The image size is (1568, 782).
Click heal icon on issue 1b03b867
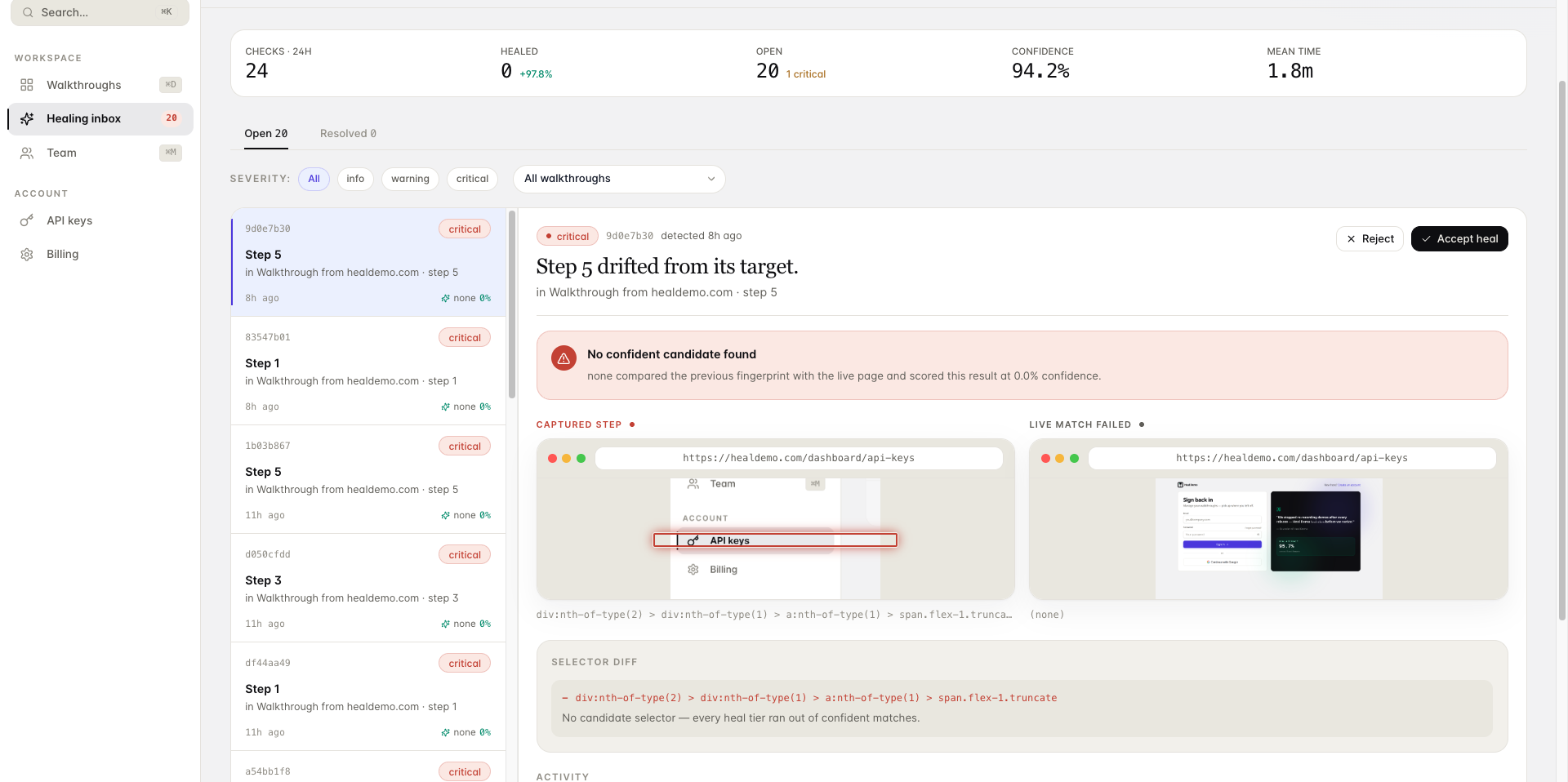pos(445,515)
